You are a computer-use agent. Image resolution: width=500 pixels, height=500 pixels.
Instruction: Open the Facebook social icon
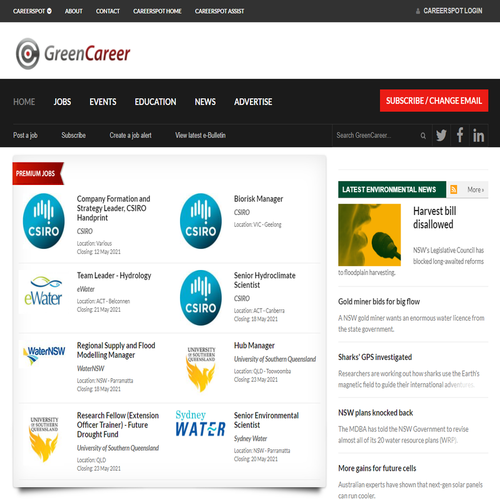460,135
